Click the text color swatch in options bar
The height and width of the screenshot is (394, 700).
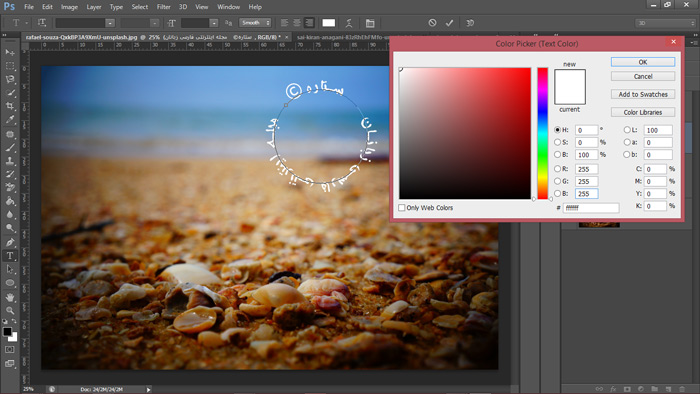(x=329, y=23)
